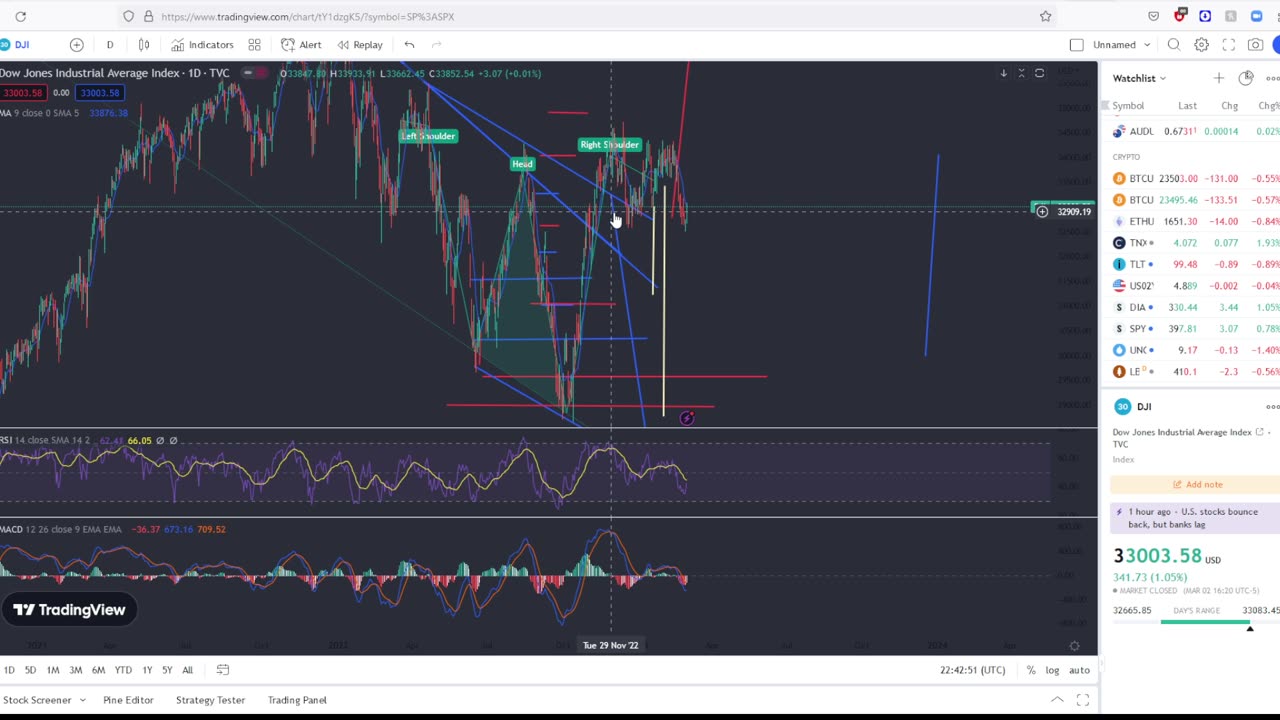Set date range to 1M
The width and height of the screenshot is (1280, 720).
click(53, 670)
